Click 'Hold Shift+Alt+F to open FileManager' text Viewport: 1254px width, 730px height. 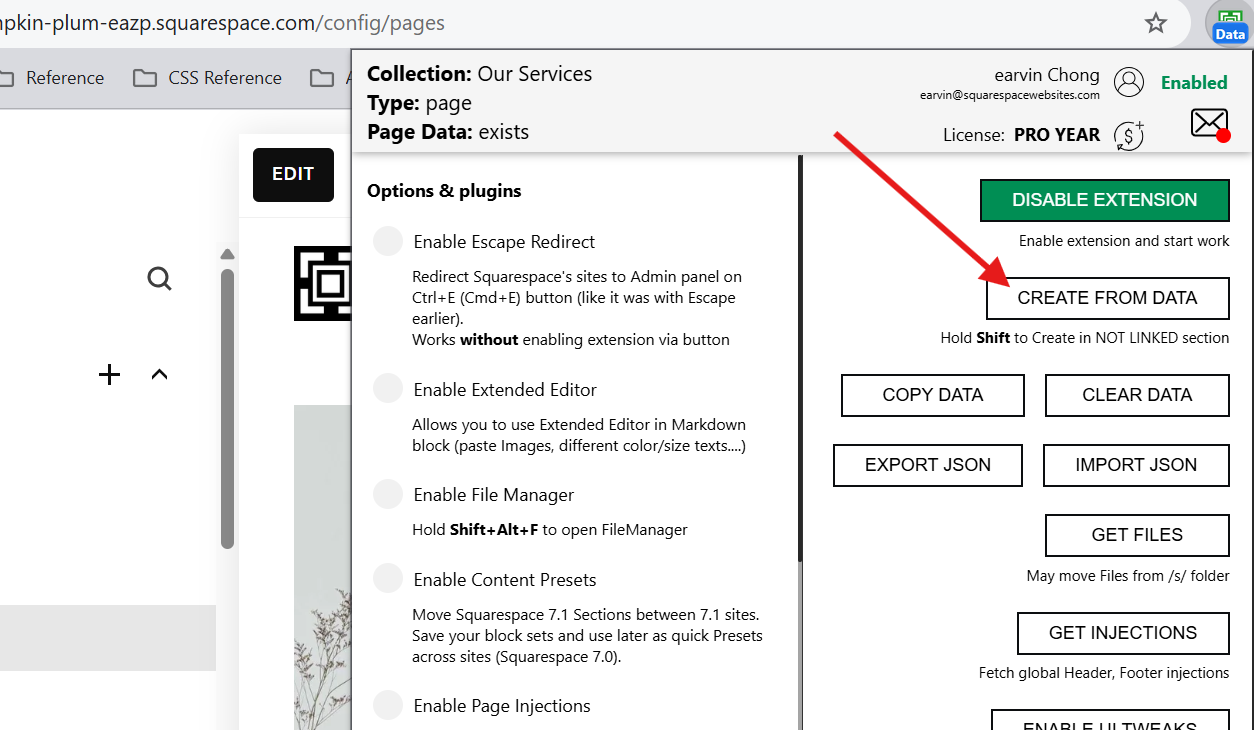550,530
